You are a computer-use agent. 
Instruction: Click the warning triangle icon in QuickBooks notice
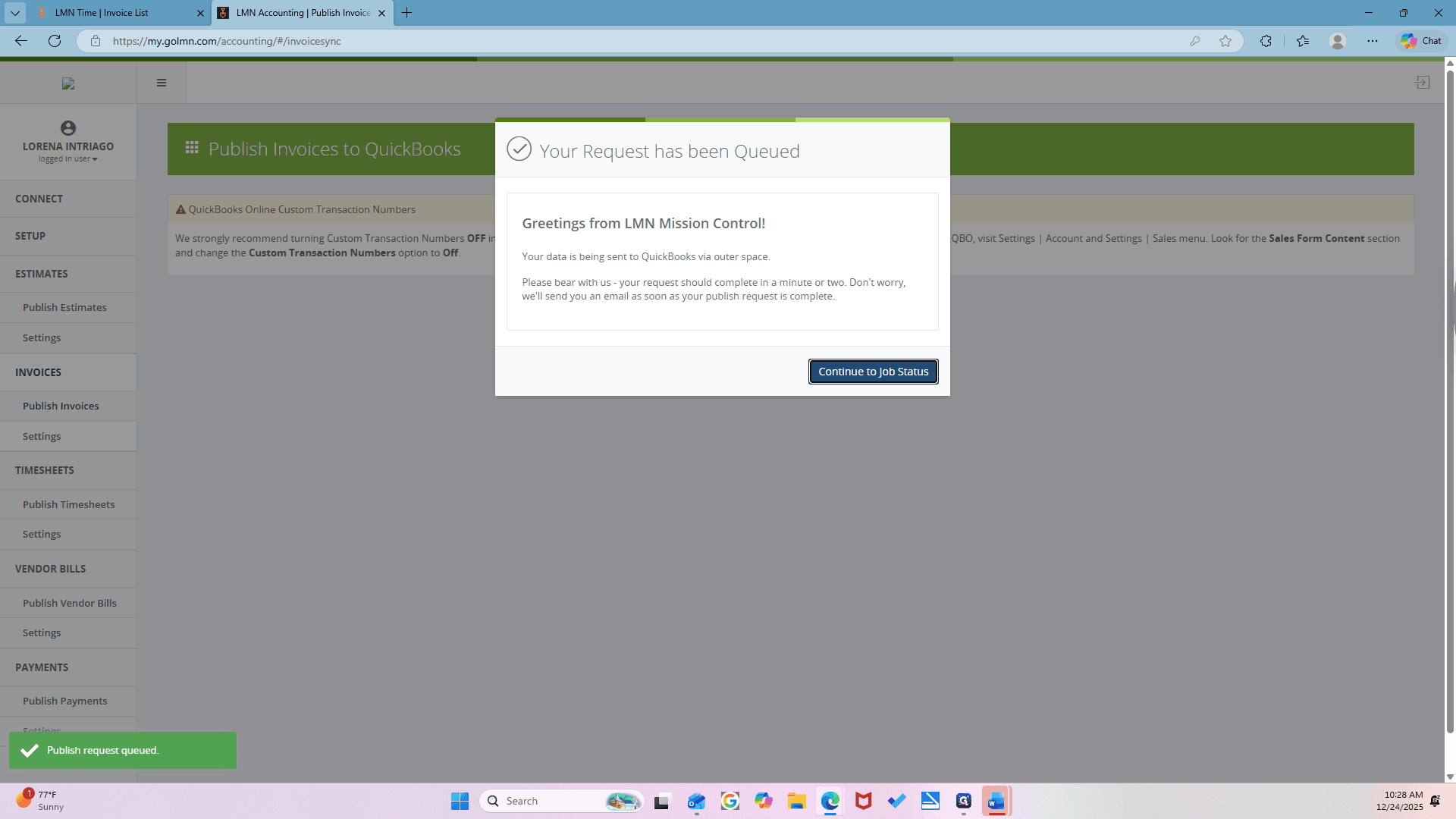pyautogui.click(x=180, y=209)
